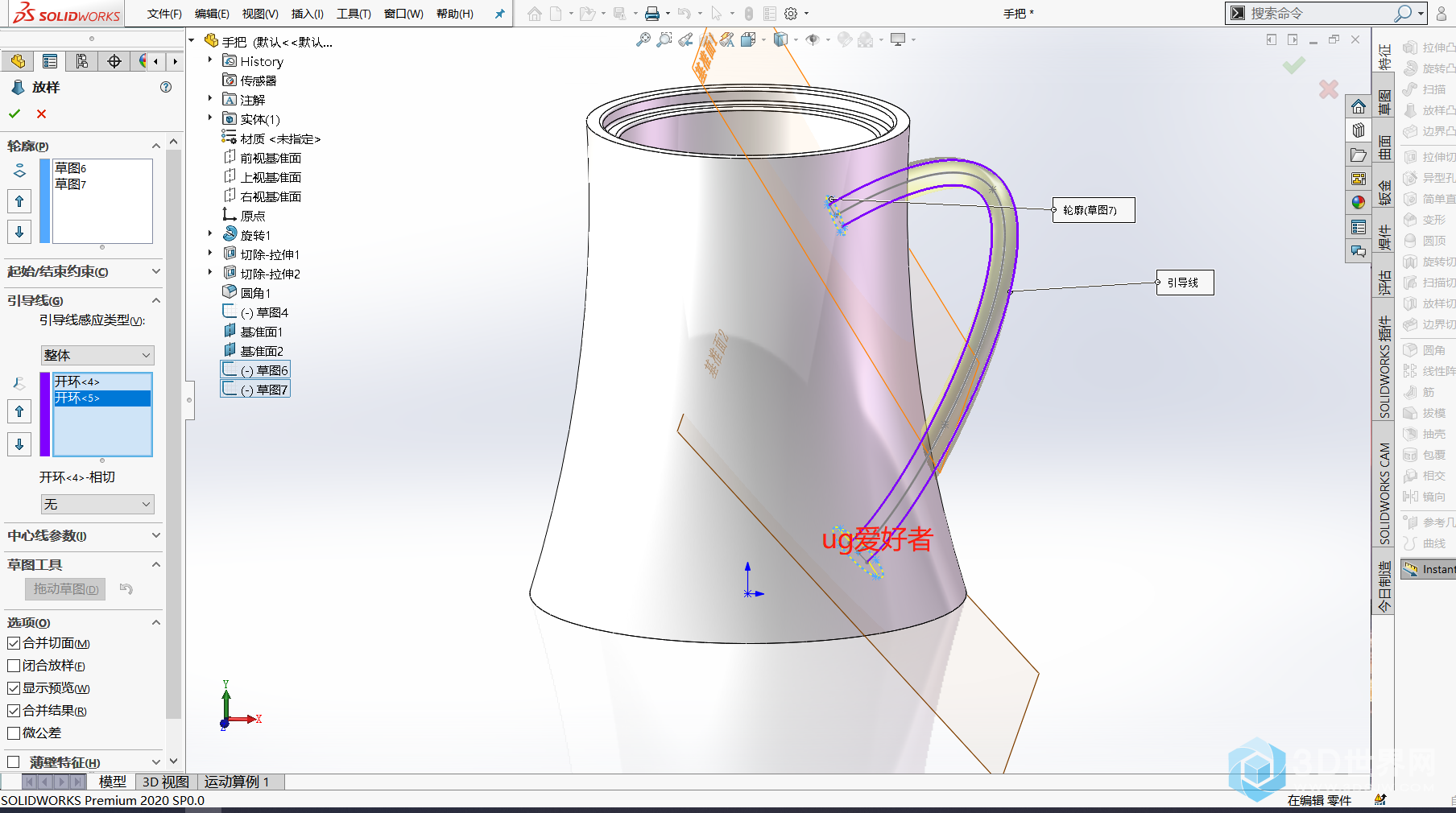The image size is (1456, 813).
Task: Click the Previous View icon
Action: click(685, 39)
